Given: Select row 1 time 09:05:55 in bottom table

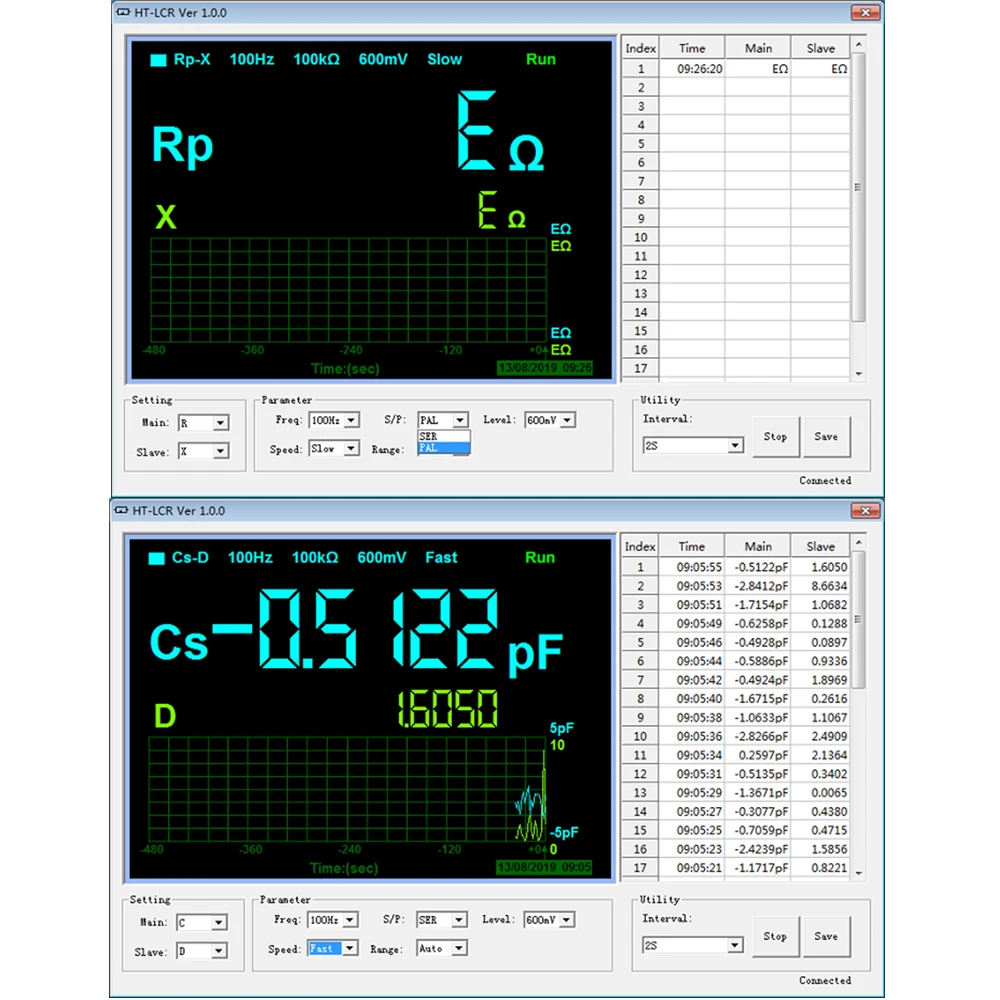Looking at the screenshot, I should [x=692, y=567].
